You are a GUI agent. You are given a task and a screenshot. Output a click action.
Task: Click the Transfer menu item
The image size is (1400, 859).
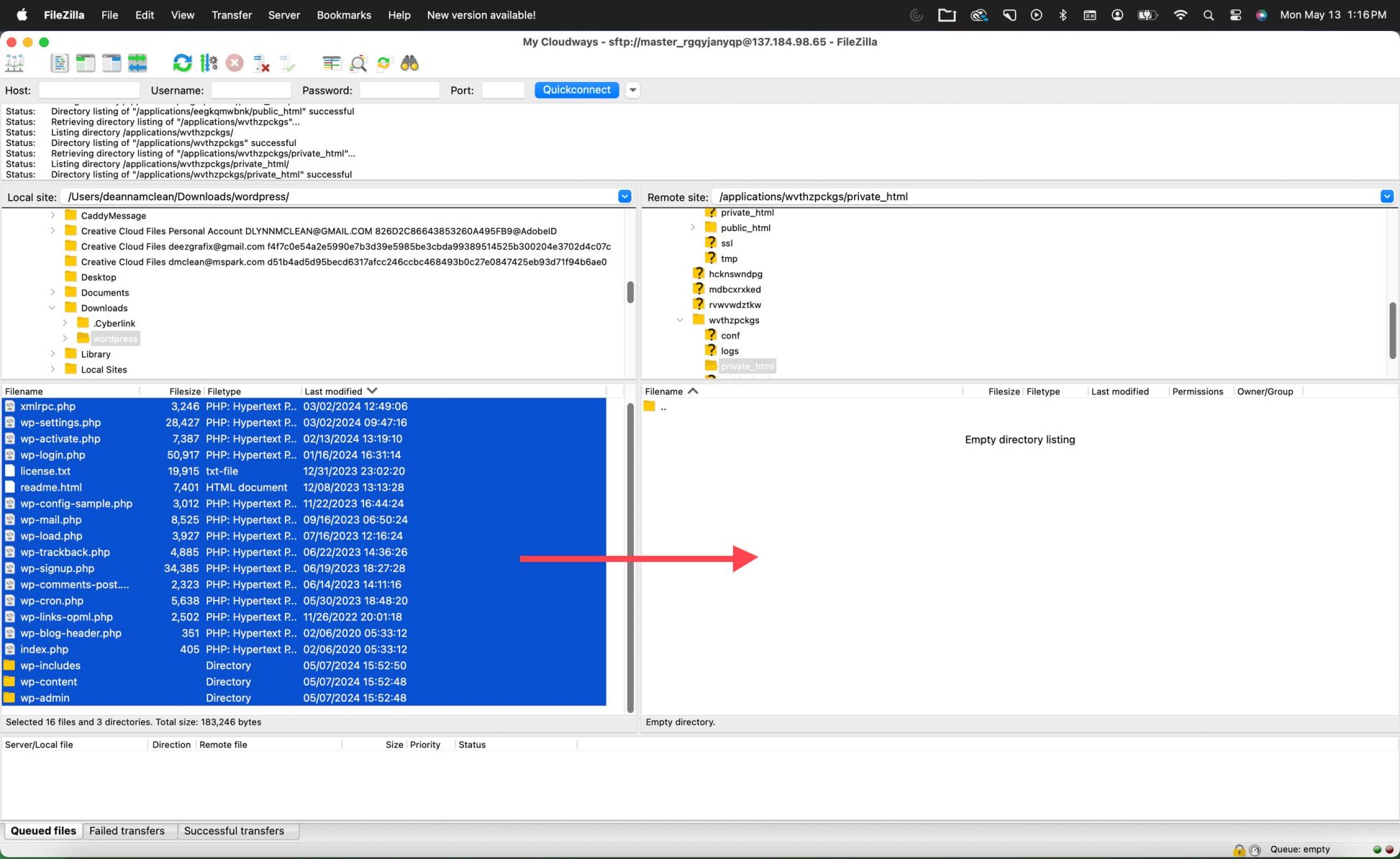coord(230,15)
